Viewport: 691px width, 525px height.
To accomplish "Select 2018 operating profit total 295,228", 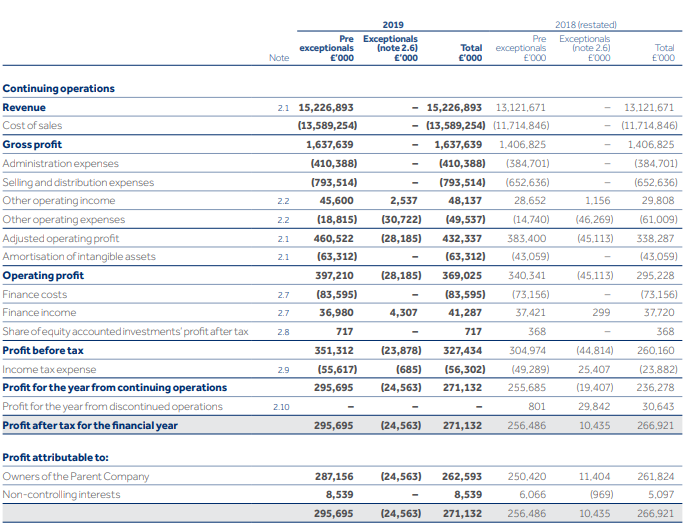I will 655,276.
